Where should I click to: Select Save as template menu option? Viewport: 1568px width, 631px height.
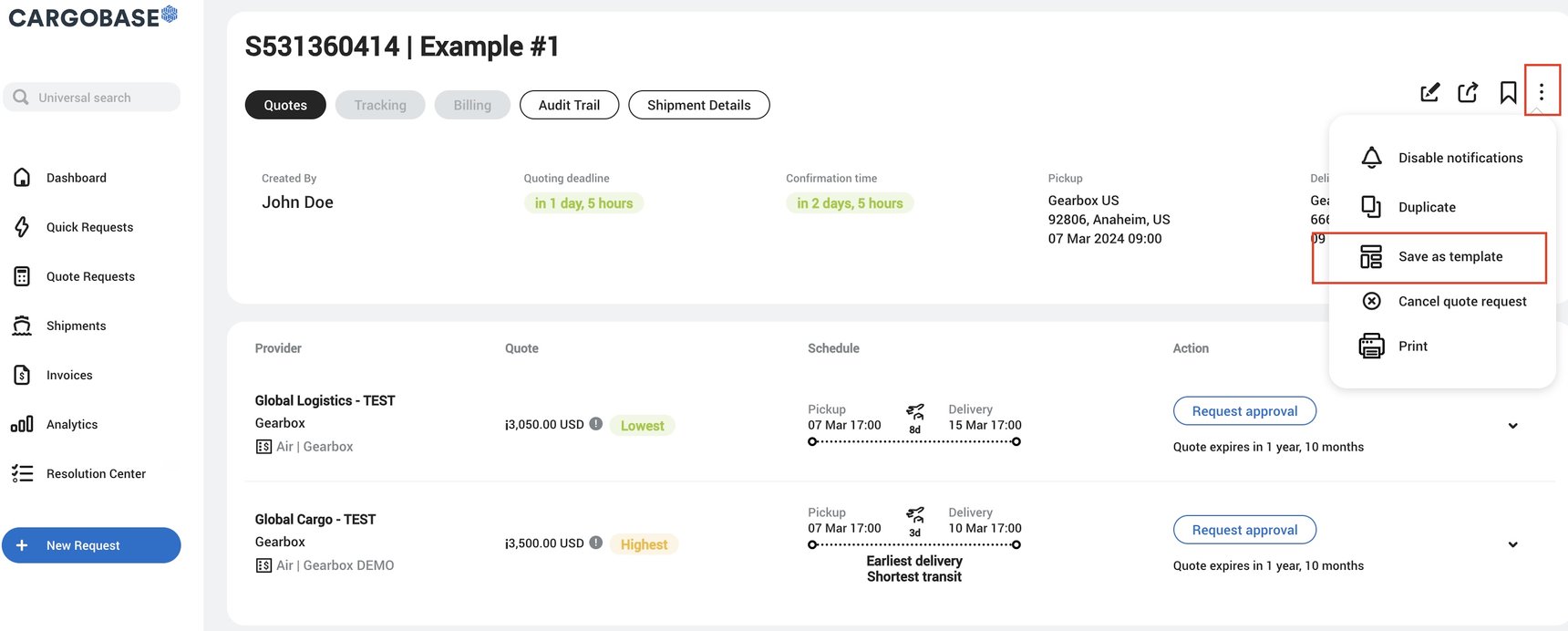click(x=1449, y=257)
